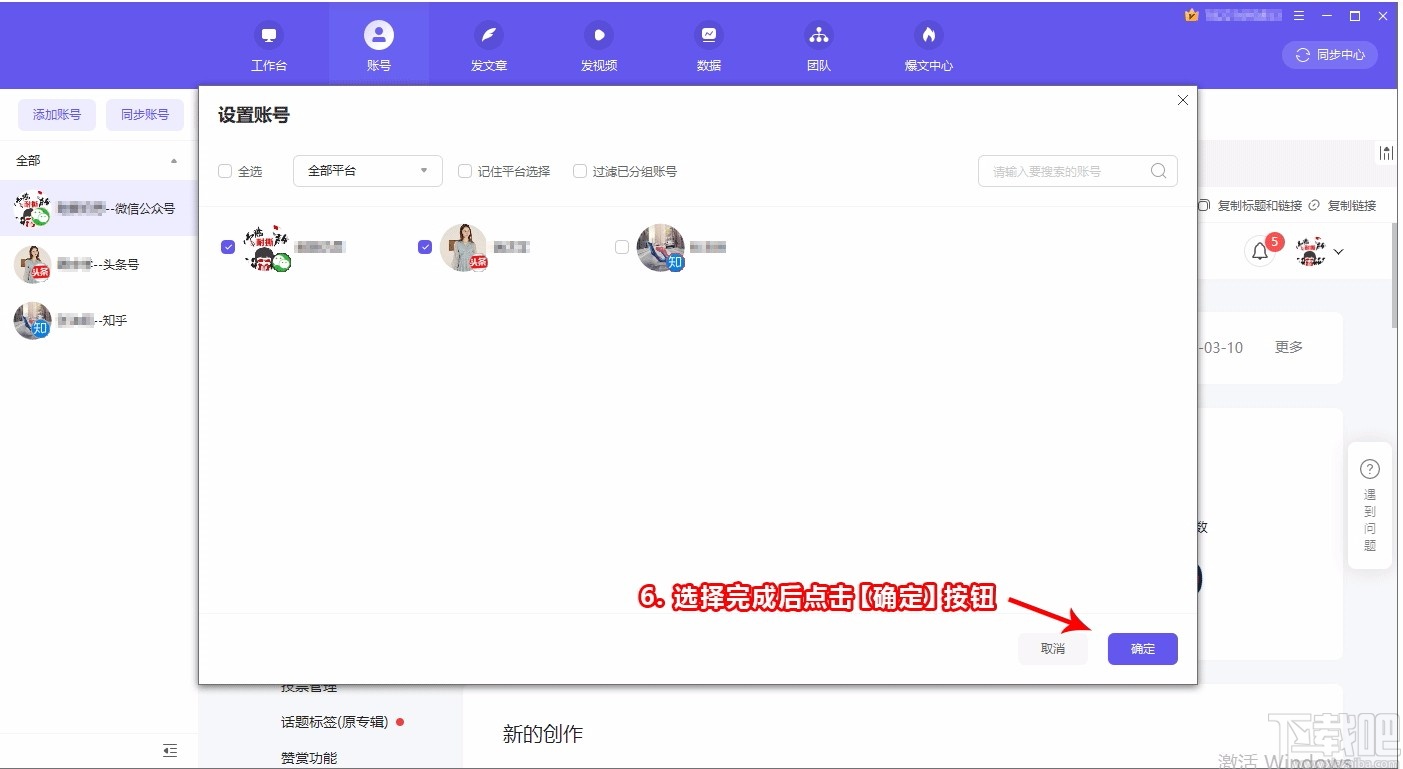The height and width of the screenshot is (769, 1403).
Task: Click the 发文章 publish article icon
Action: pos(488,44)
